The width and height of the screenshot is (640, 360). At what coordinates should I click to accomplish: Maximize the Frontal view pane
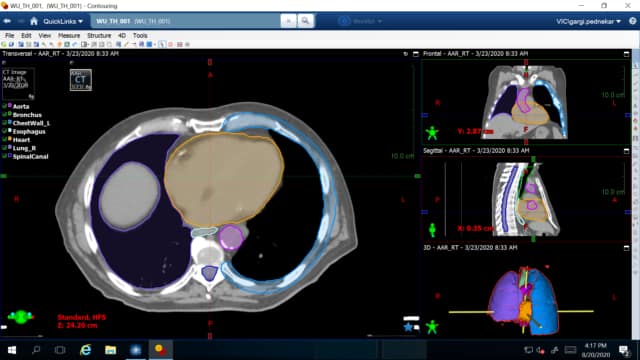627,54
